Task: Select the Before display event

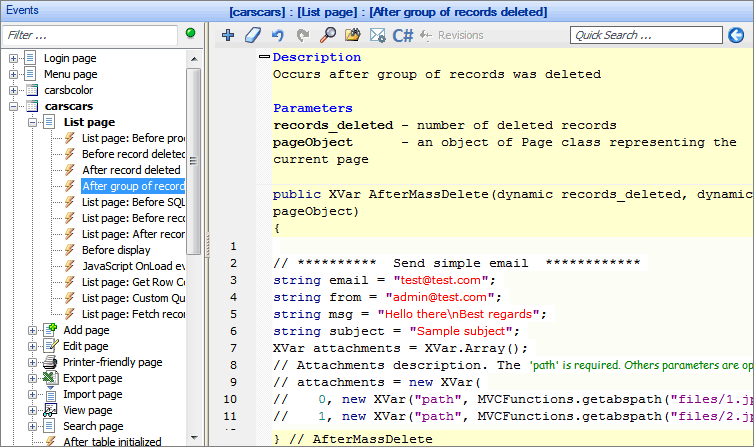Action: (x=116, y=250)
